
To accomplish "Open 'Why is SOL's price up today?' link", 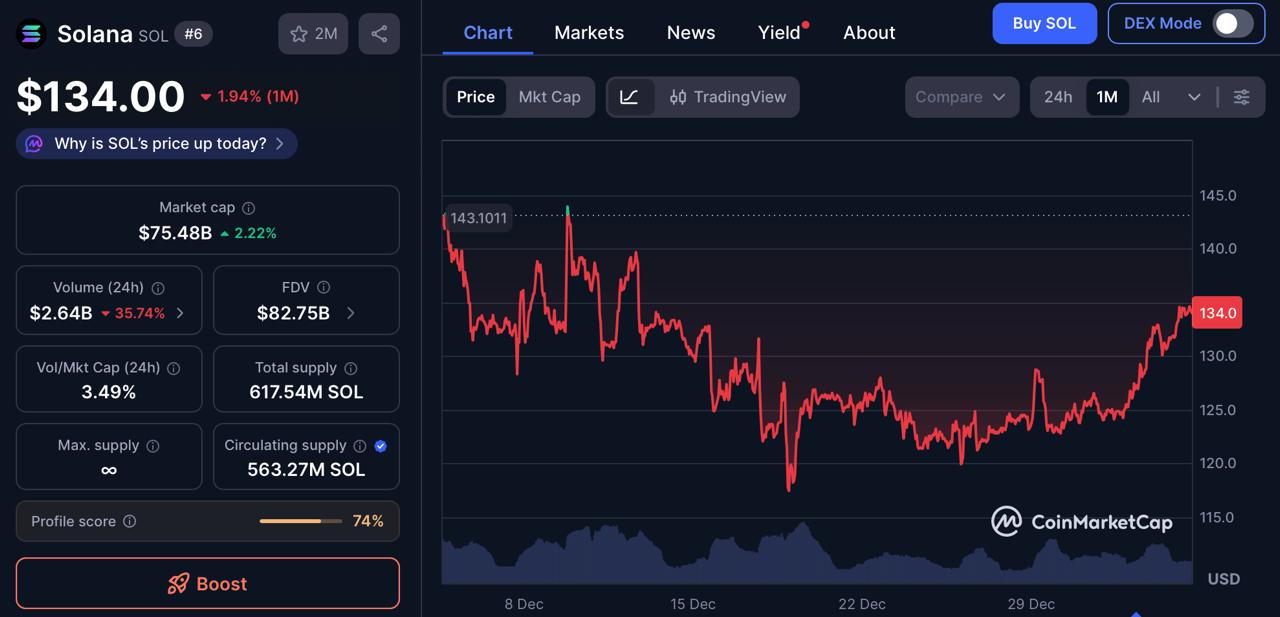I will (156, 143).
